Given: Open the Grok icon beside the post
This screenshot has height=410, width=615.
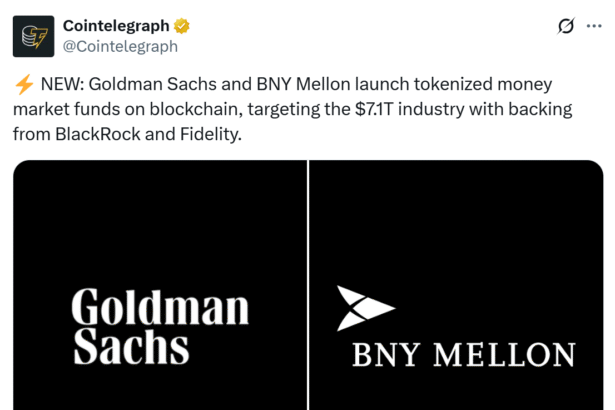Looking at the screenshot, I should (565, 26).
